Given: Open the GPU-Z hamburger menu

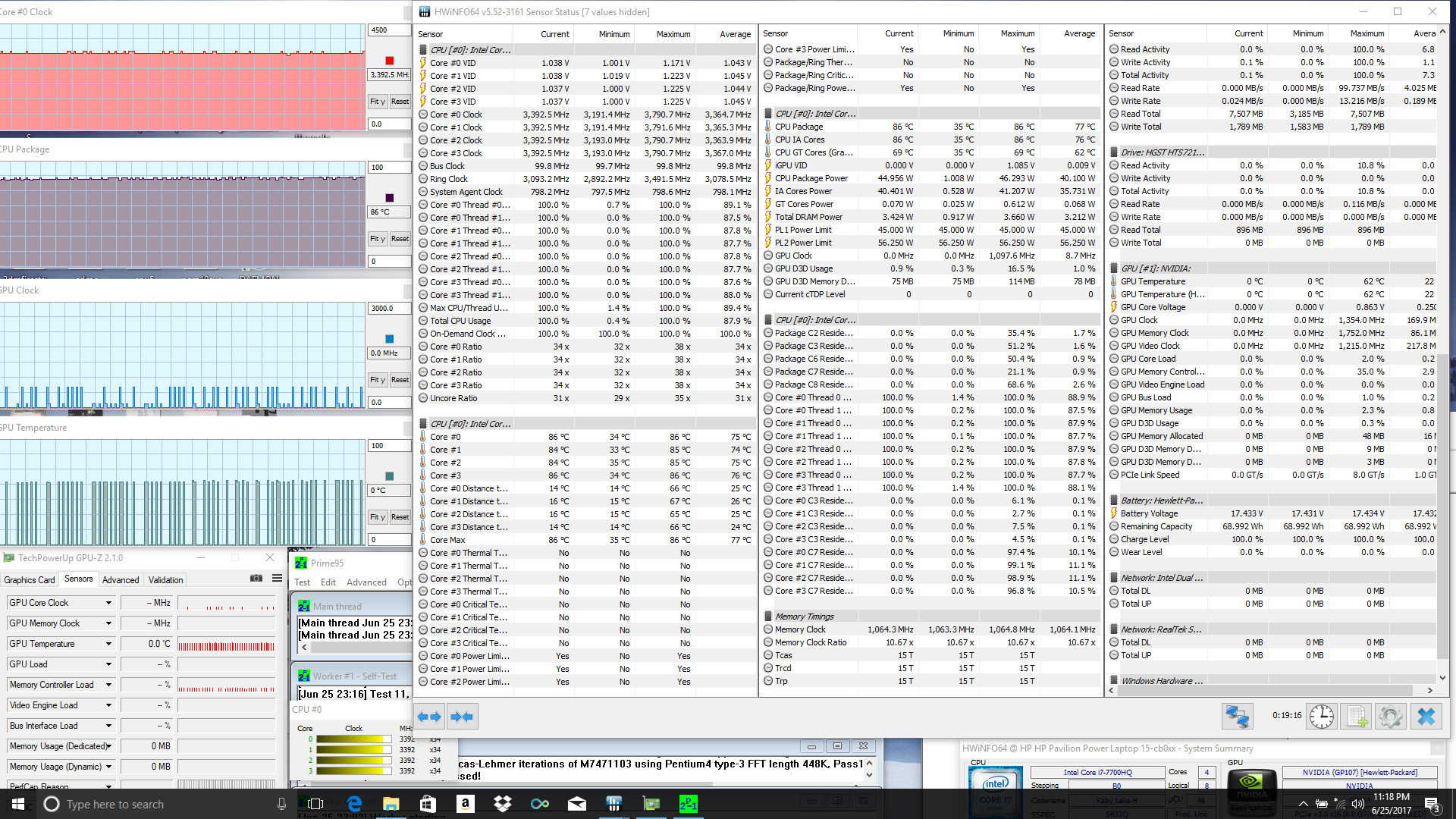Looking at the screenshot, I should click(278, 579).
